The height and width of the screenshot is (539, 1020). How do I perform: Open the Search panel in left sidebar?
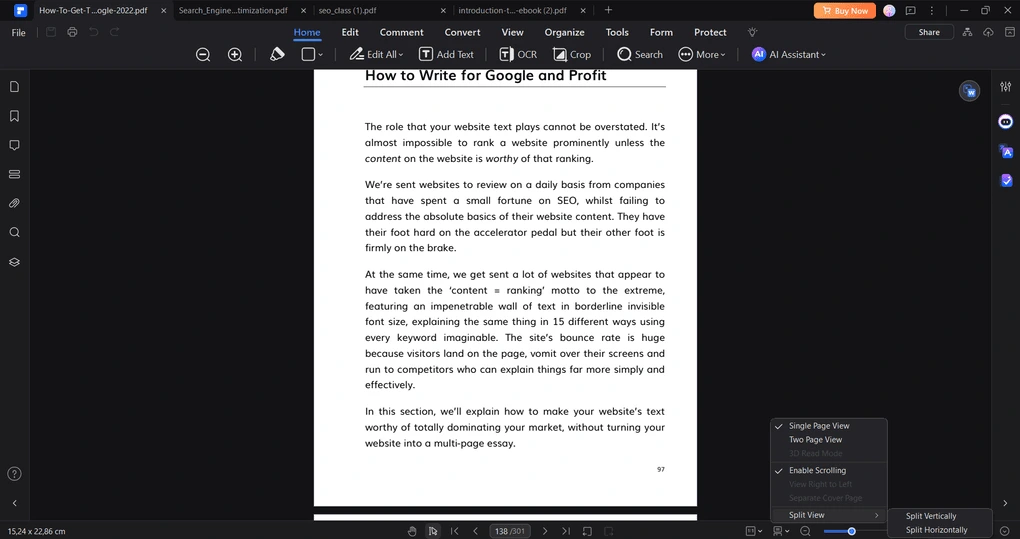click(14, 233)
